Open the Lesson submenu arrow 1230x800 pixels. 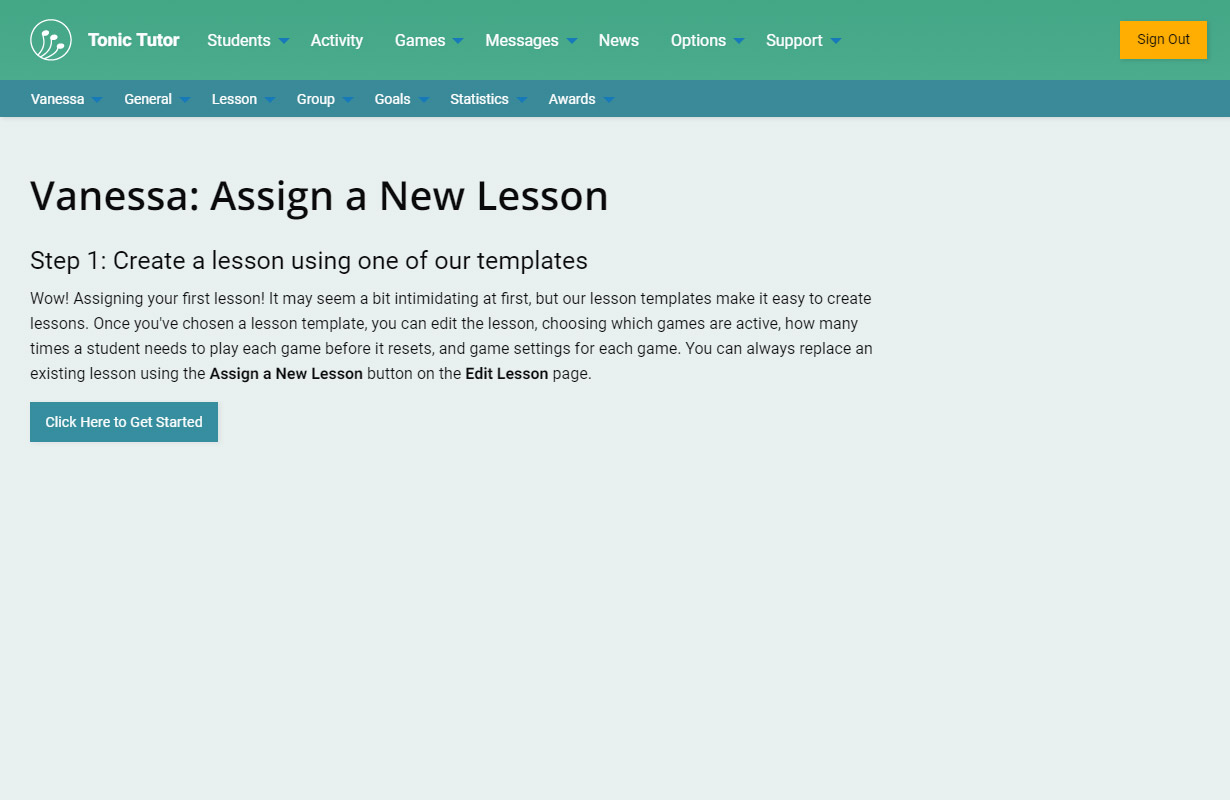pyautogui.click(x=270, y=100)
